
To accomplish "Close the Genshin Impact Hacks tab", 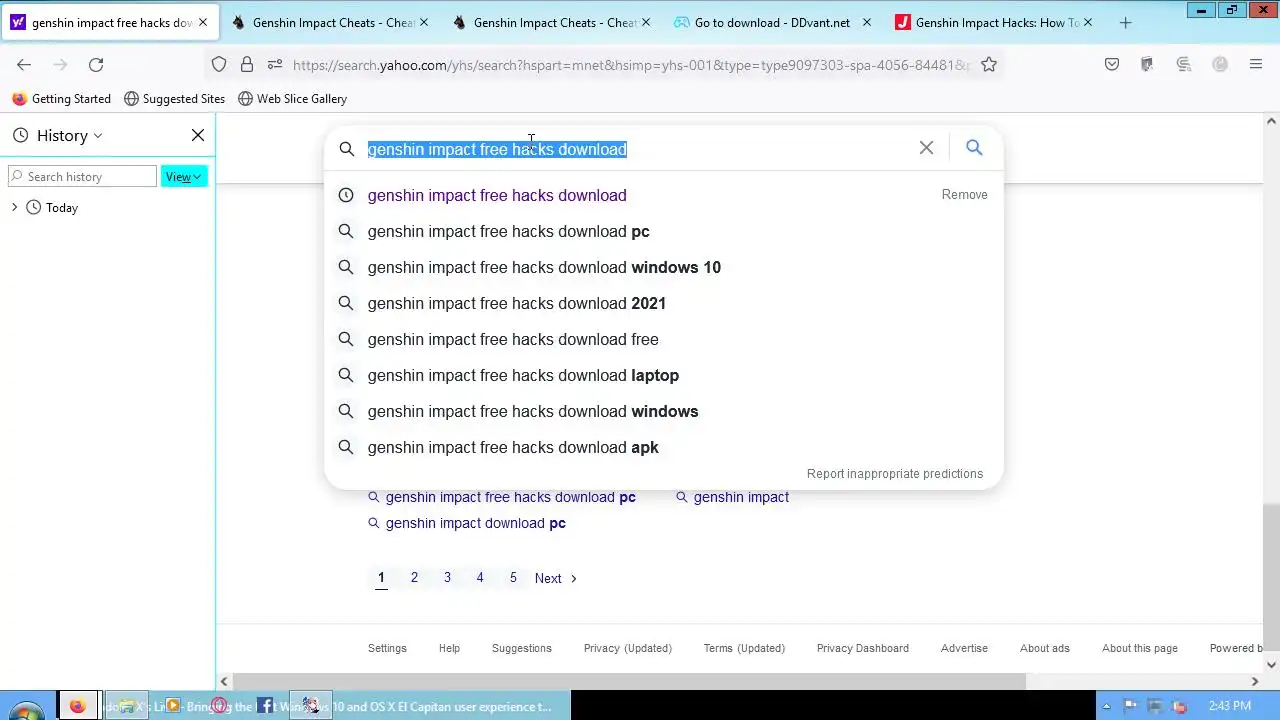I will pos(1088,22).
